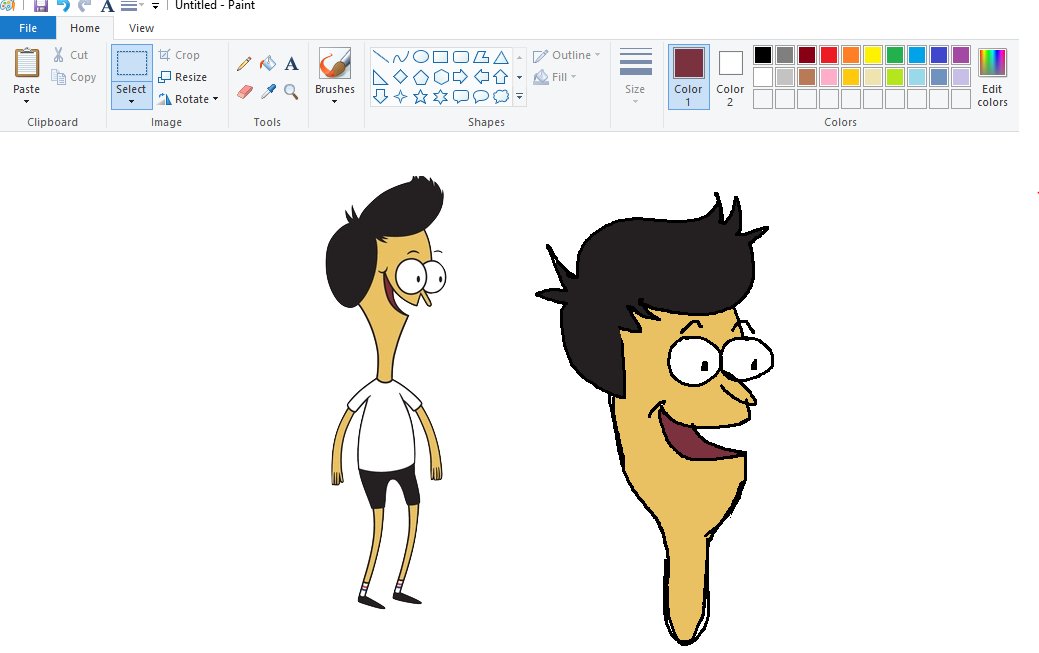Select the Pencil tool
Viewport: 1039px width, 653px height.
(244, 64)
